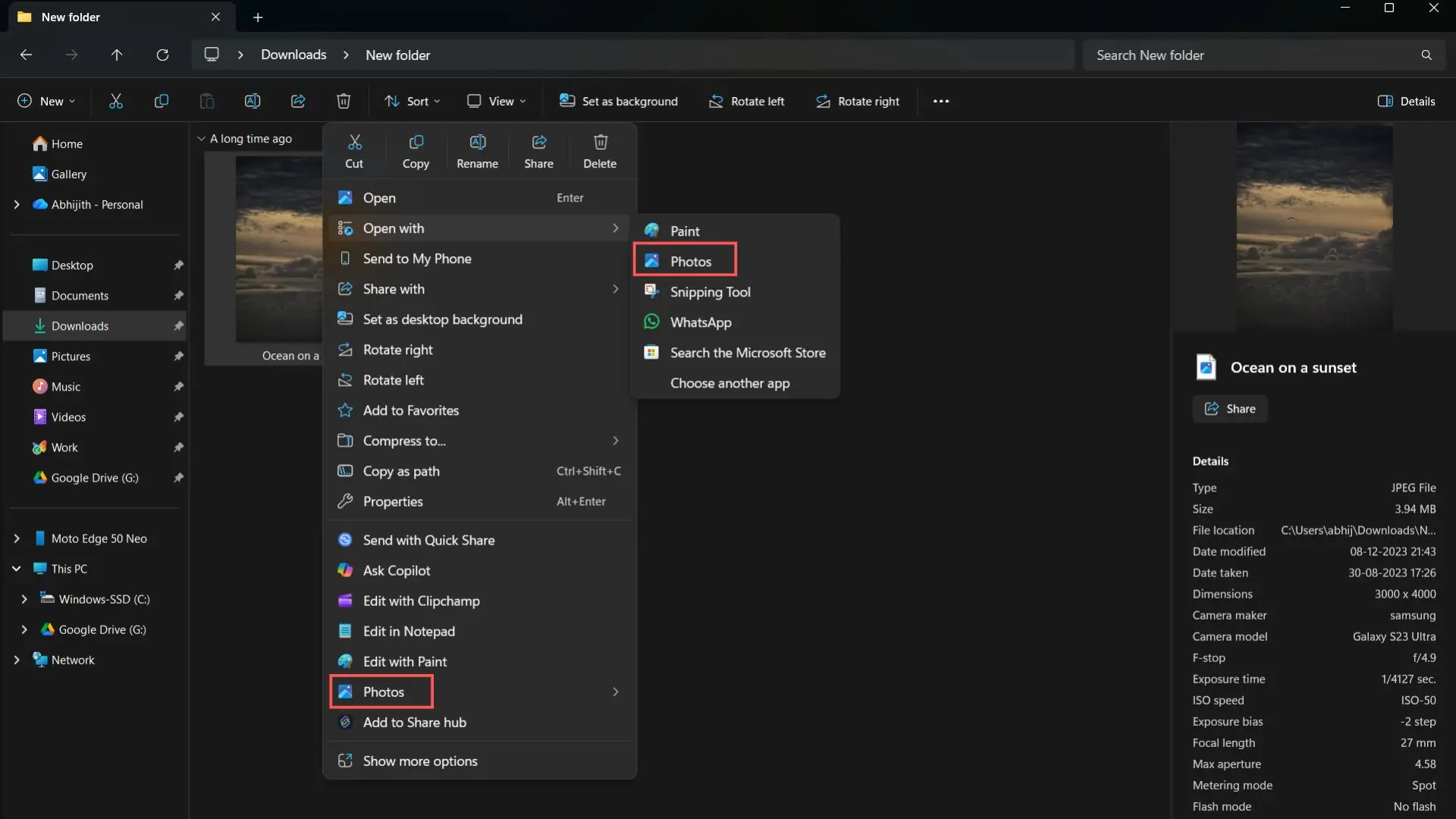
Task: Unpin Downloads using its pin icon
Action: click(x=179, y=325)
